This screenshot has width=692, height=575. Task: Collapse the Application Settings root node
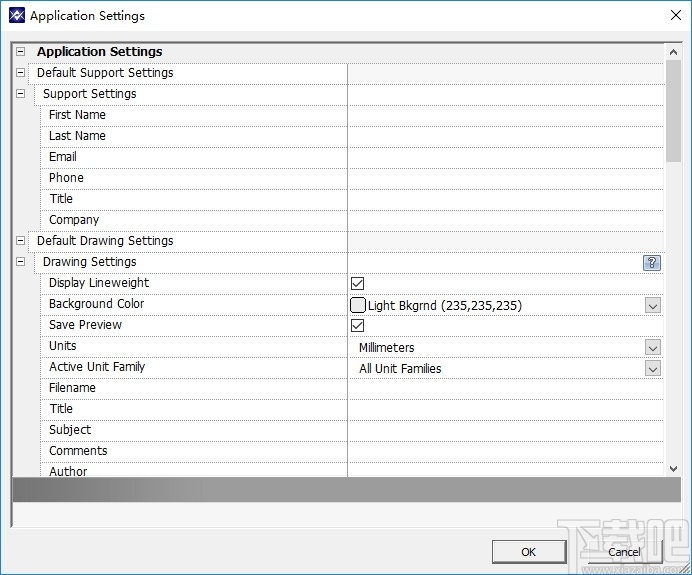(20, 52)
